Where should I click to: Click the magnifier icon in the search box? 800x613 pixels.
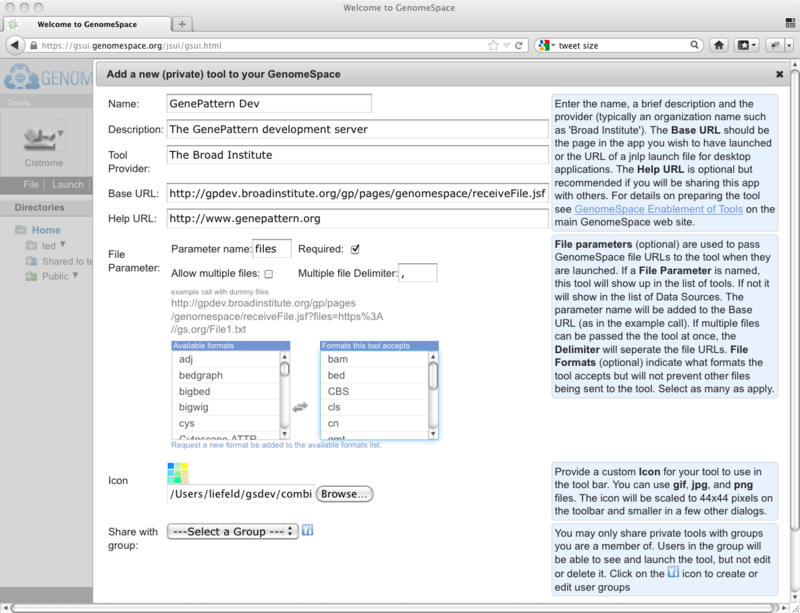(694, 45)
